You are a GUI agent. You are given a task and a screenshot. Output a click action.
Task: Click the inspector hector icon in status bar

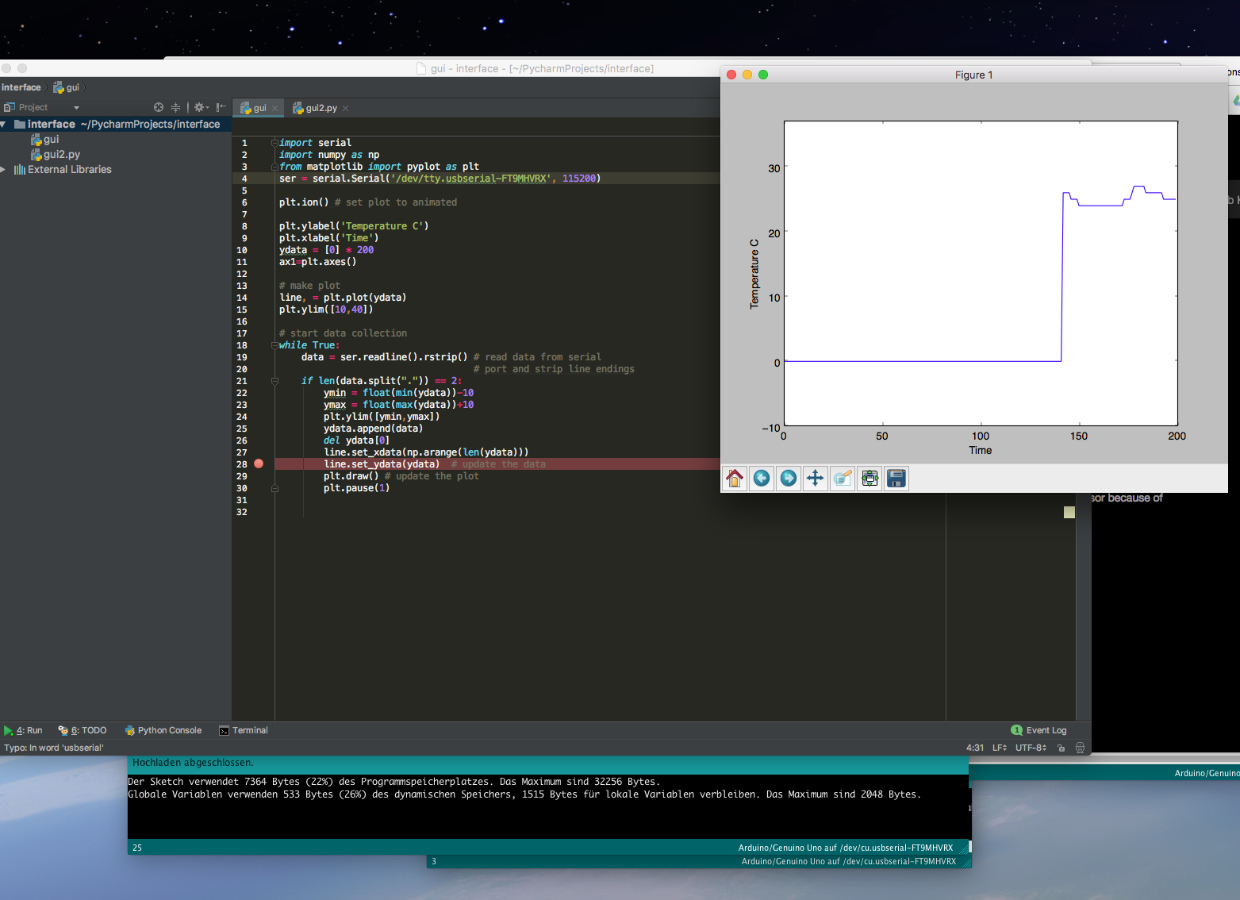1080,747
